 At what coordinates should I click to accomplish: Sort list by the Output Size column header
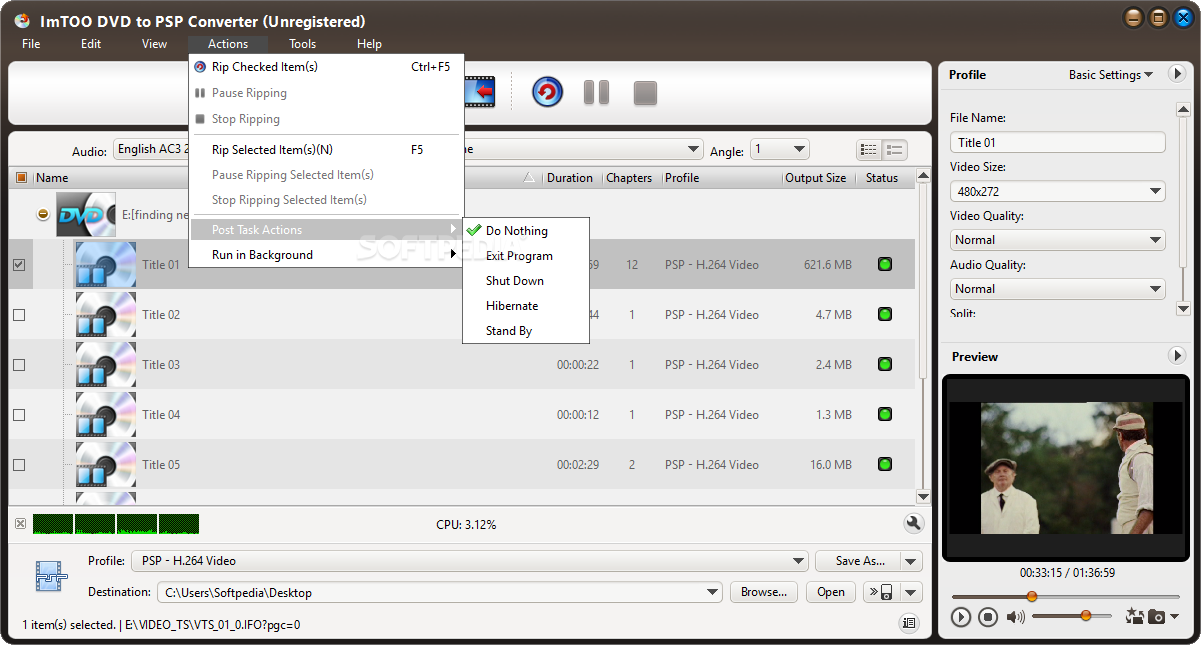tap(816, 178)
